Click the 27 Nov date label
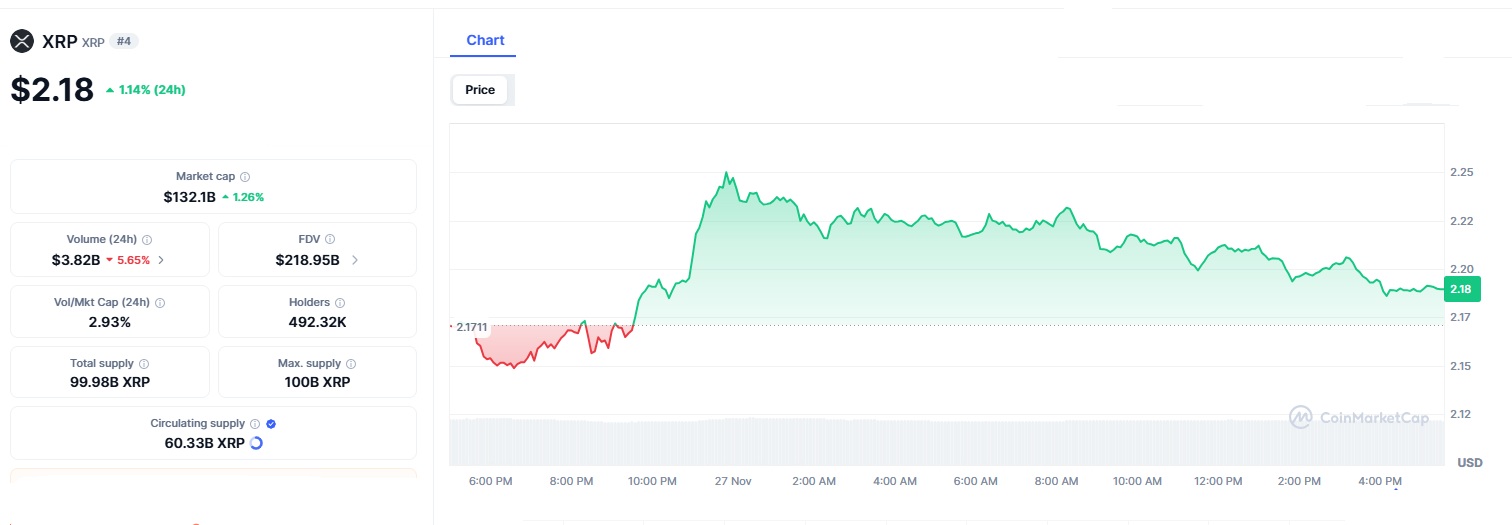Viewport: 1512px width, 525px height. click(733, 481)
